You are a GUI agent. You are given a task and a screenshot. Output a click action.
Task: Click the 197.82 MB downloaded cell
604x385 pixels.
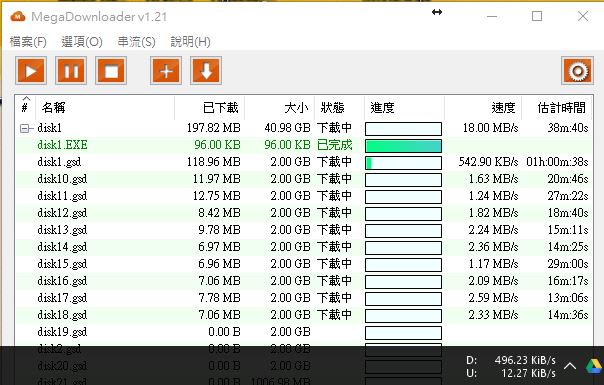214,128
